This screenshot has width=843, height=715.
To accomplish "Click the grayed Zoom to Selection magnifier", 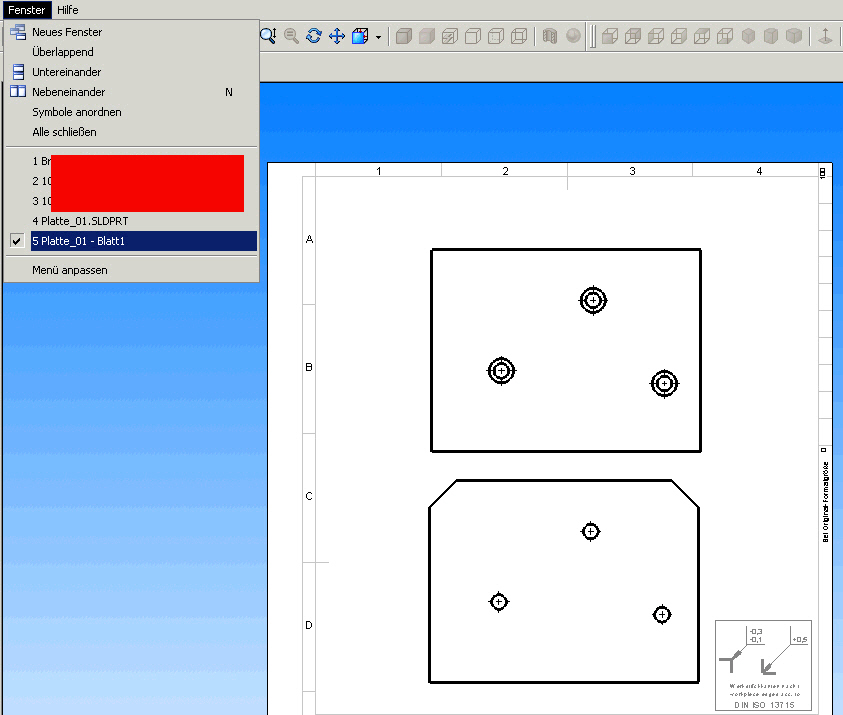I will click(x=291, y=36).
